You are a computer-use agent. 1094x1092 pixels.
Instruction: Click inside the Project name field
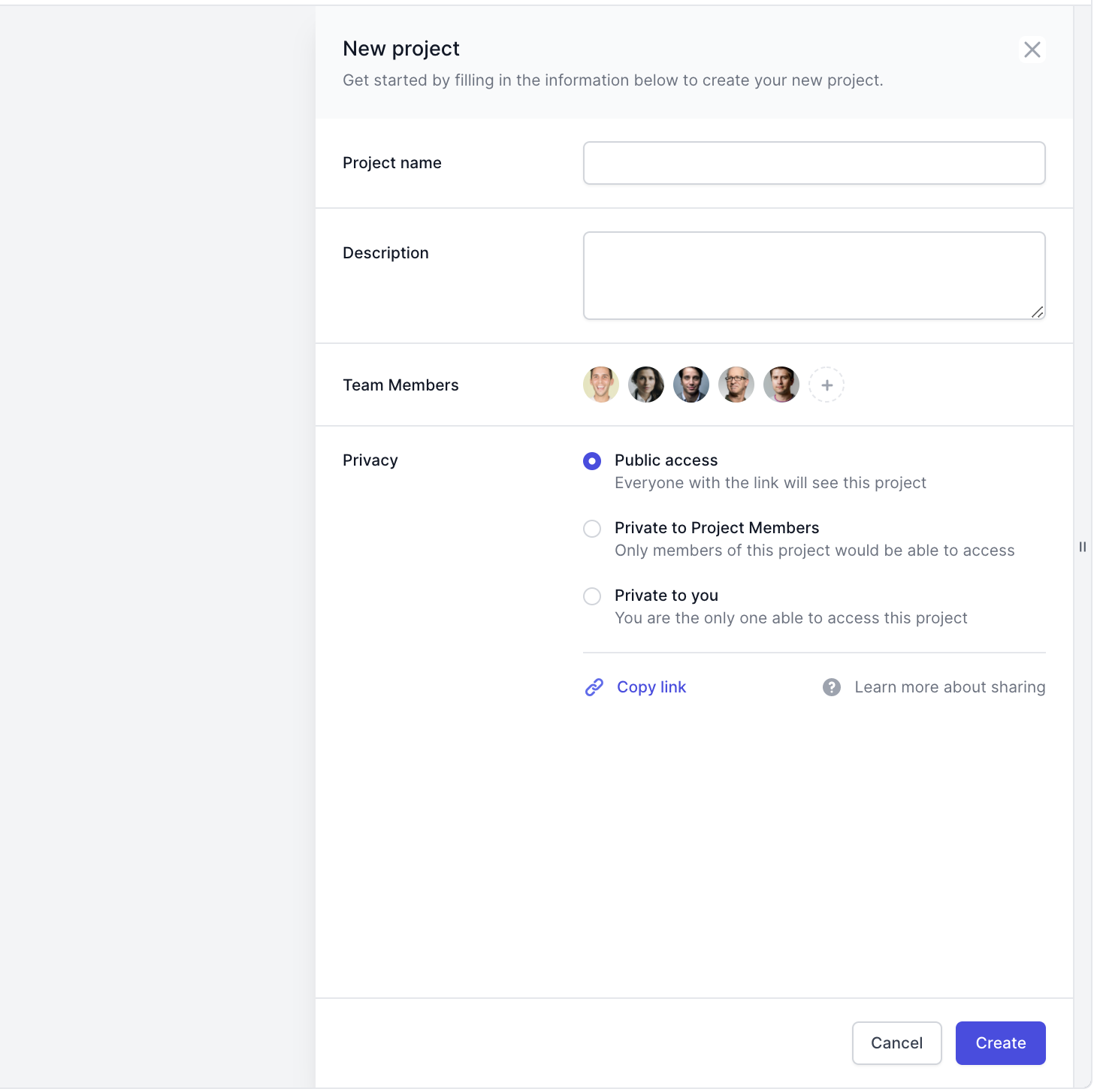(814, 162)
